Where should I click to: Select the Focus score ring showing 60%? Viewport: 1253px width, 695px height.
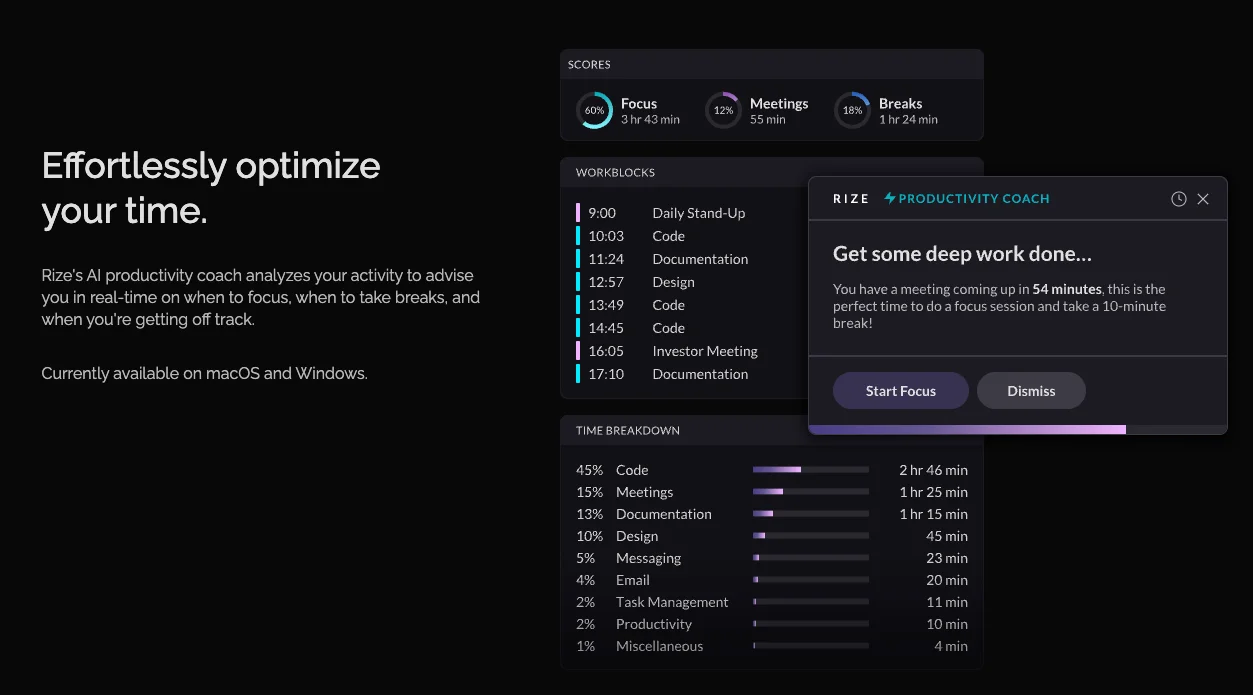(594, 110)
